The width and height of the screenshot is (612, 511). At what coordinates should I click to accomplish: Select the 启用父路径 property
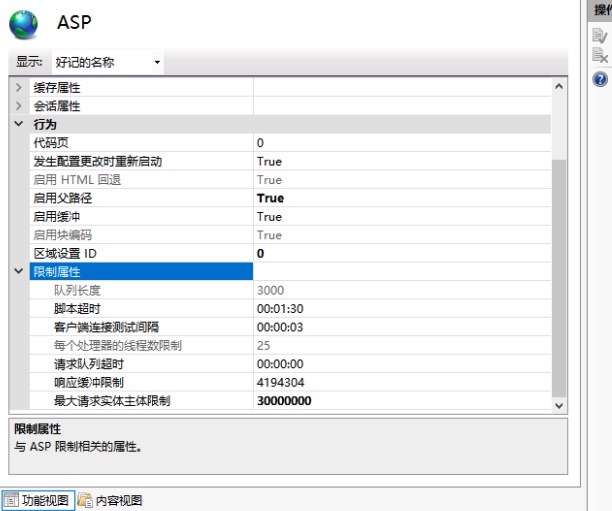(290, 198)
